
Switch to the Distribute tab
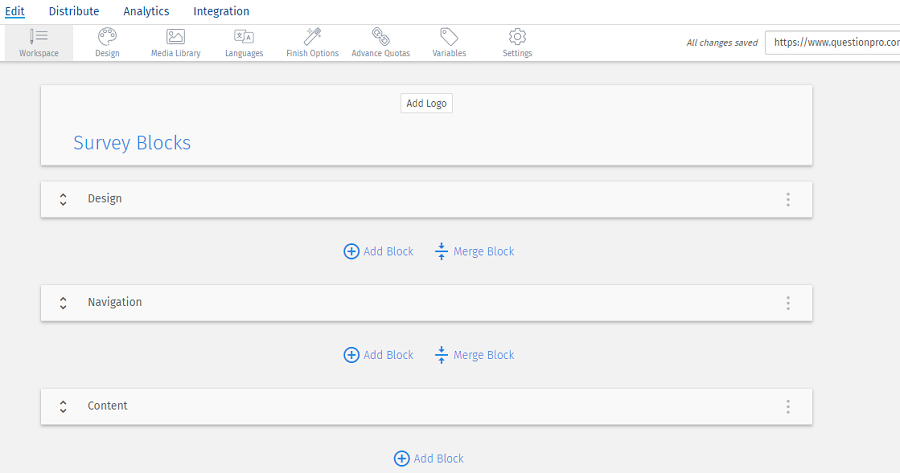pyautogui.click(x=74, y=11)
